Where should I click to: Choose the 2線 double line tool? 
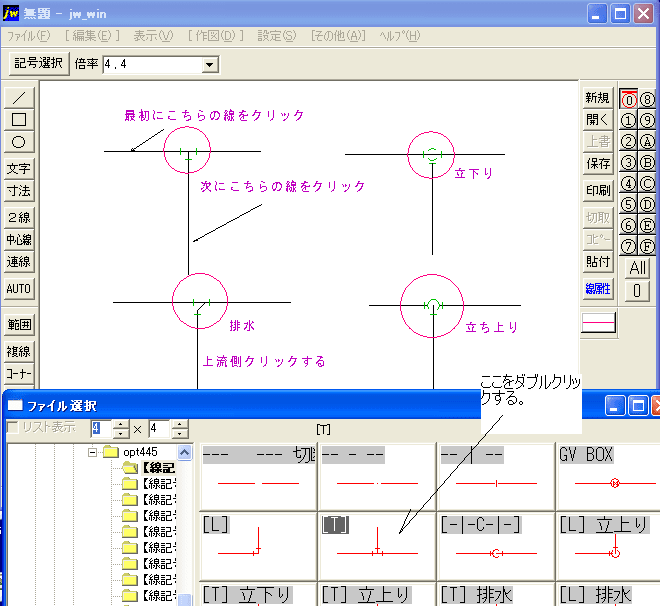[x=19, y=217]
